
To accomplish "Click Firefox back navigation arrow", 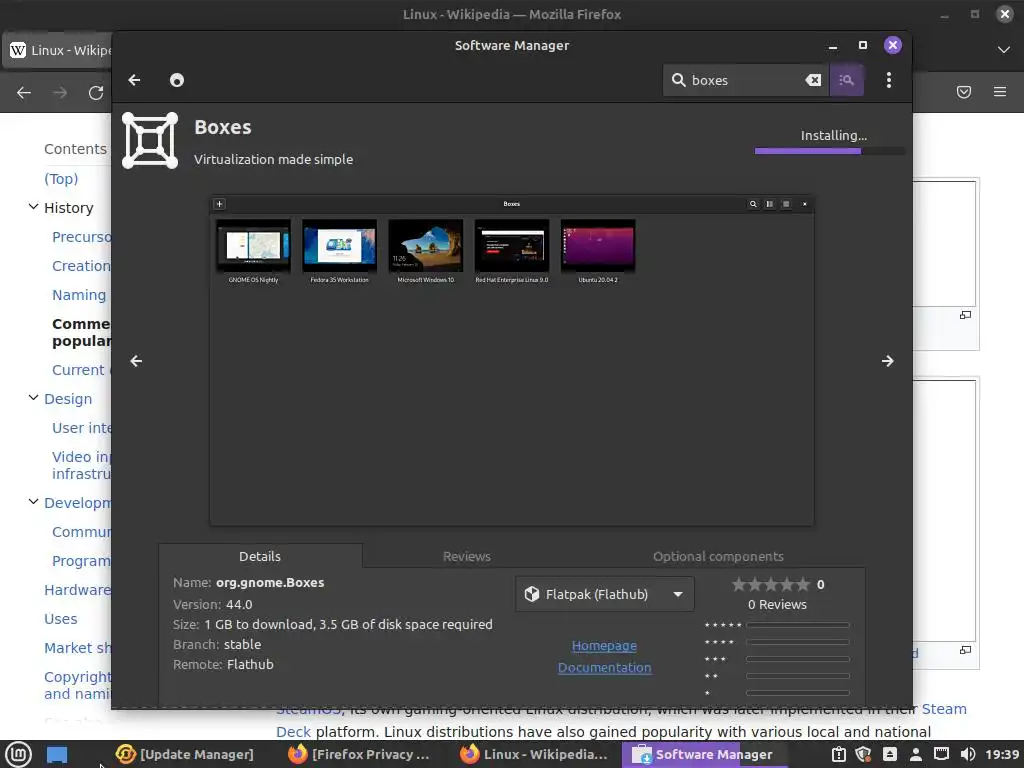I will [x=24, y=92].
